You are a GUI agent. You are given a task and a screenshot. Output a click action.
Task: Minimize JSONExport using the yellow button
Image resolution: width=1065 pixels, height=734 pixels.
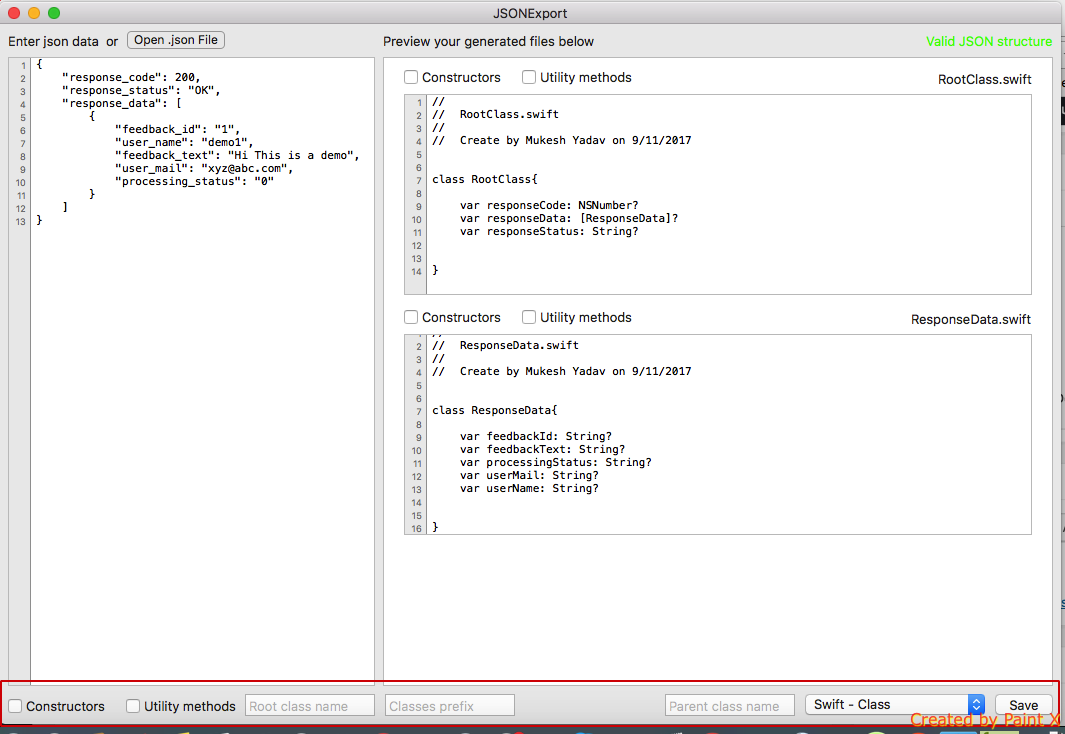tap(34, 13)
